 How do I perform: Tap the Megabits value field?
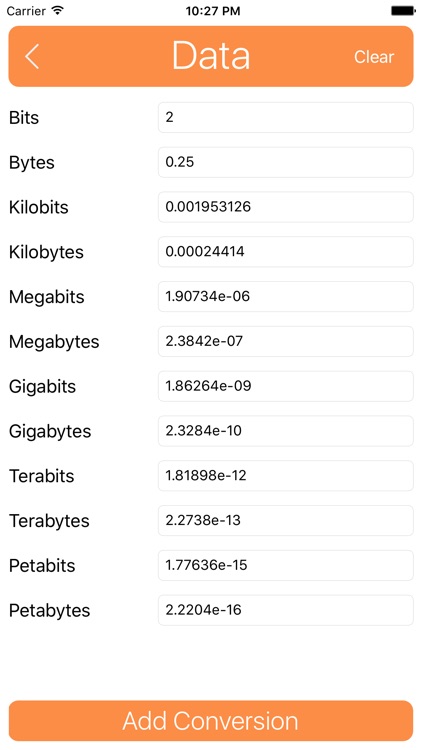286,297
